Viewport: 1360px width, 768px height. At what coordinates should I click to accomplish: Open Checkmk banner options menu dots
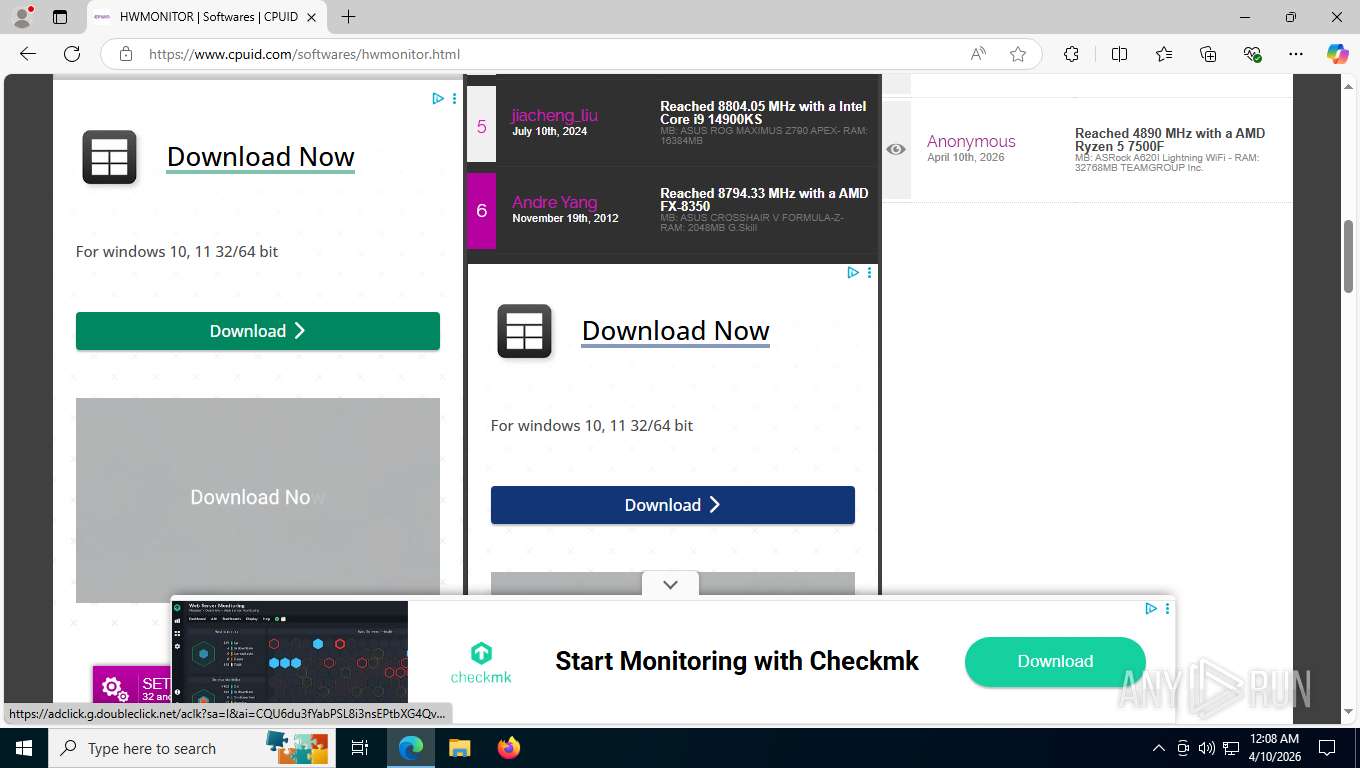click(x=1167, y=608)
